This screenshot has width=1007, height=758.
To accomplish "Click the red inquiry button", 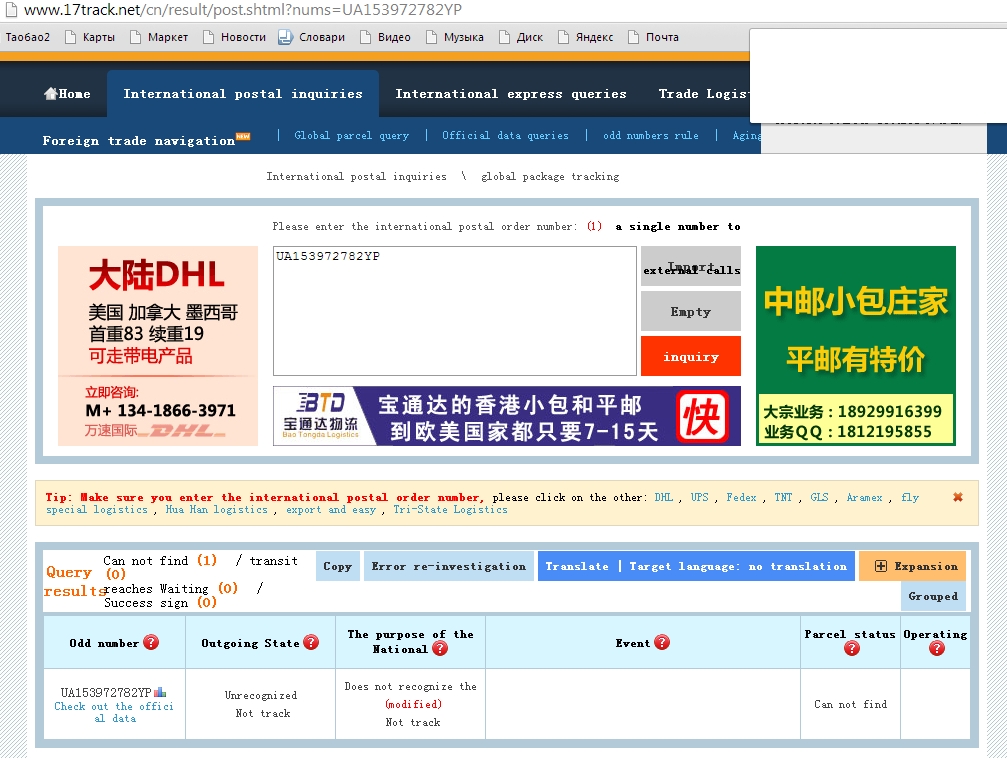I will (x=691, y=357).
